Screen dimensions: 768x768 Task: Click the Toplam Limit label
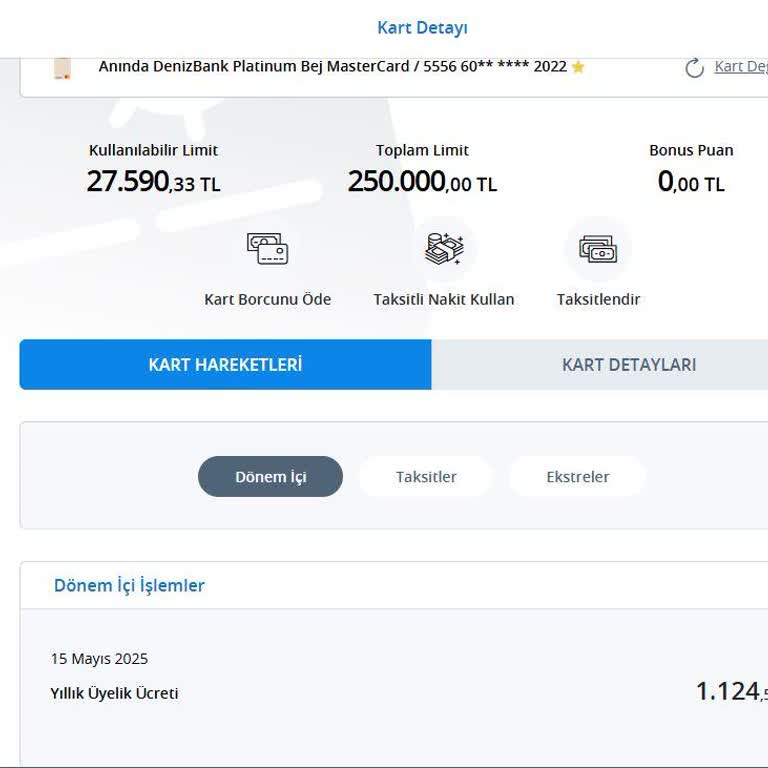(x=422, y=150)
